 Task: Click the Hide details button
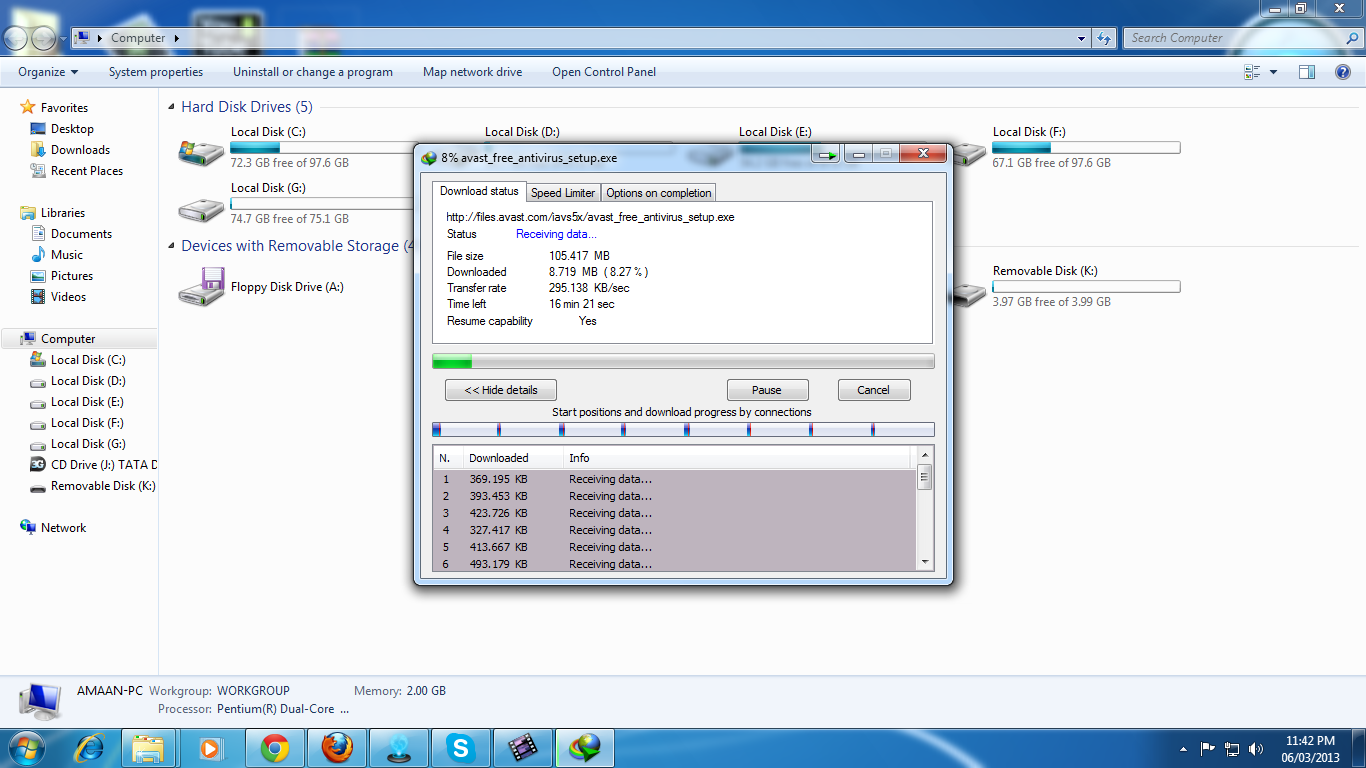coord(501,390)
